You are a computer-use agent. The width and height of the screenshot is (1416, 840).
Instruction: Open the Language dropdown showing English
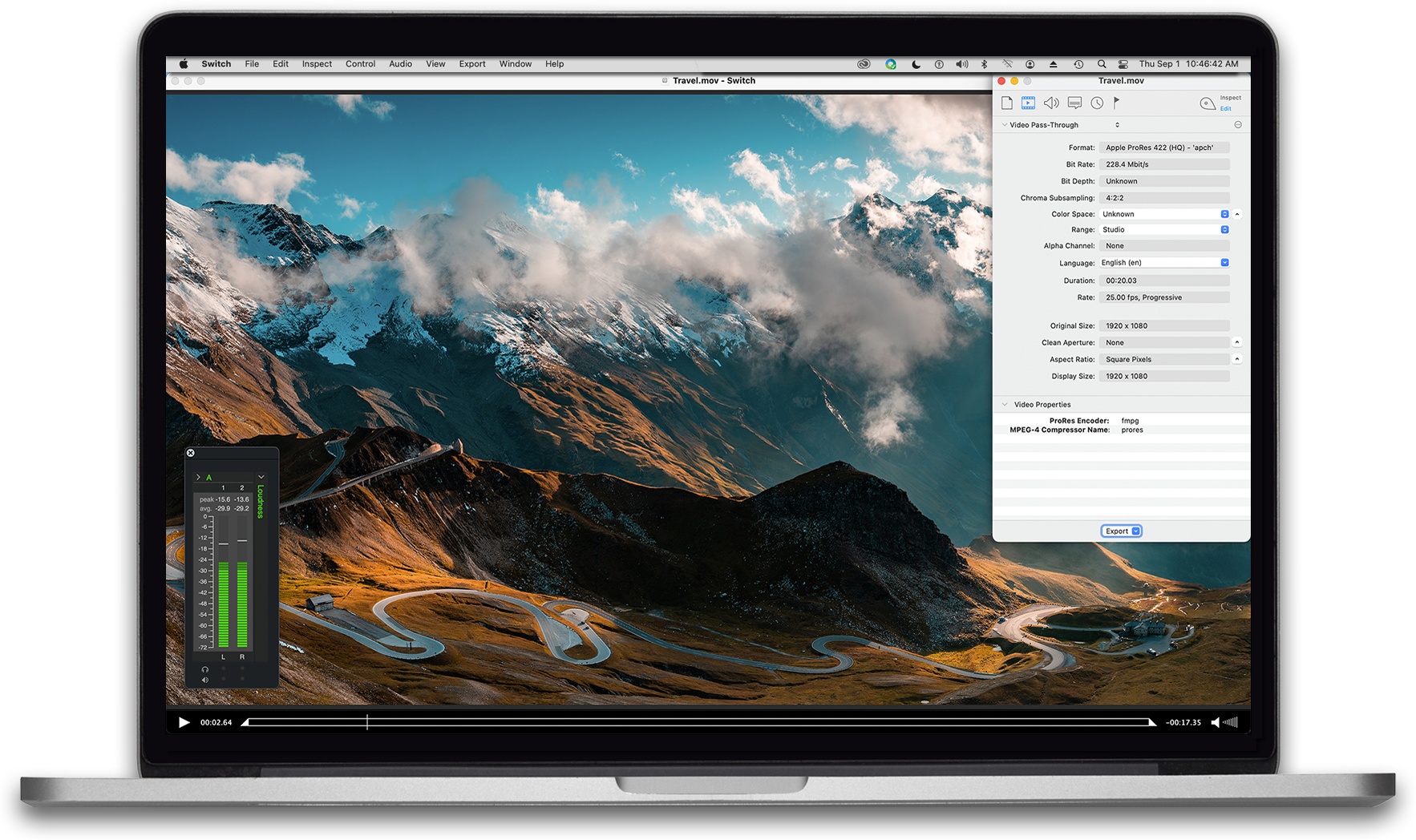[x=1164, y=263]
